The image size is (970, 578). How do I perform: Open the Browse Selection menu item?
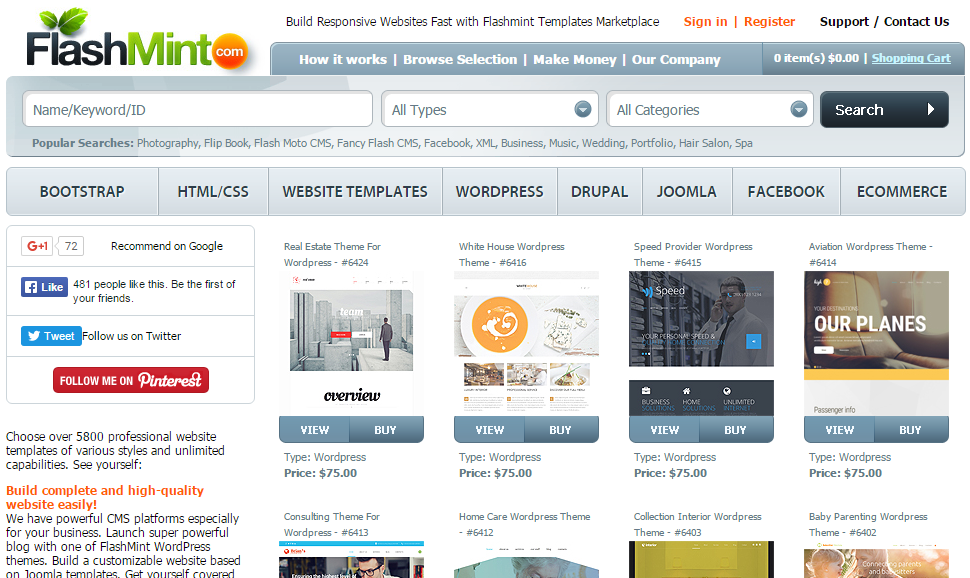tap(460, 59)
